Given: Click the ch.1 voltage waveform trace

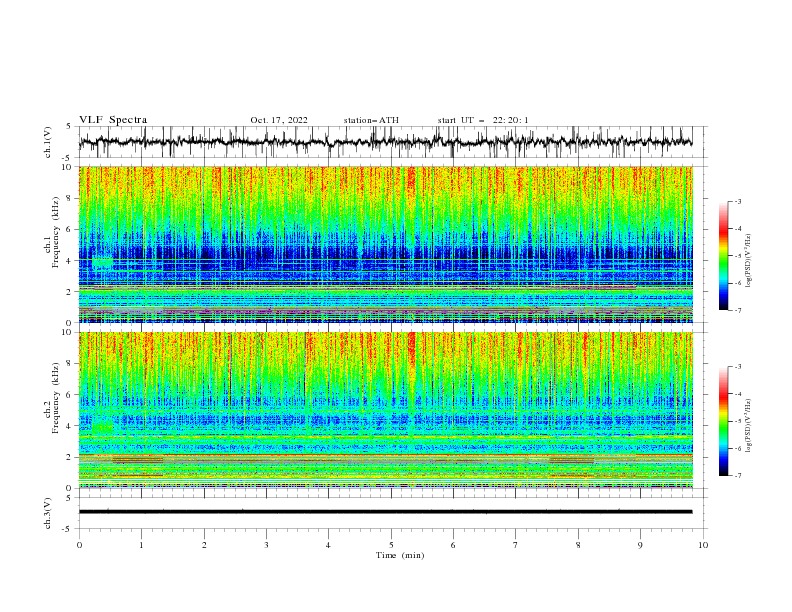Looking at the screenshot, I should tap(385, 142).
